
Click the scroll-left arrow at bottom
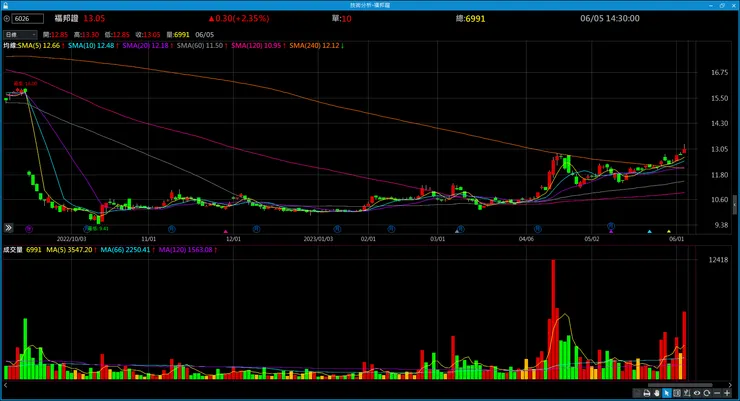[6, 385]
